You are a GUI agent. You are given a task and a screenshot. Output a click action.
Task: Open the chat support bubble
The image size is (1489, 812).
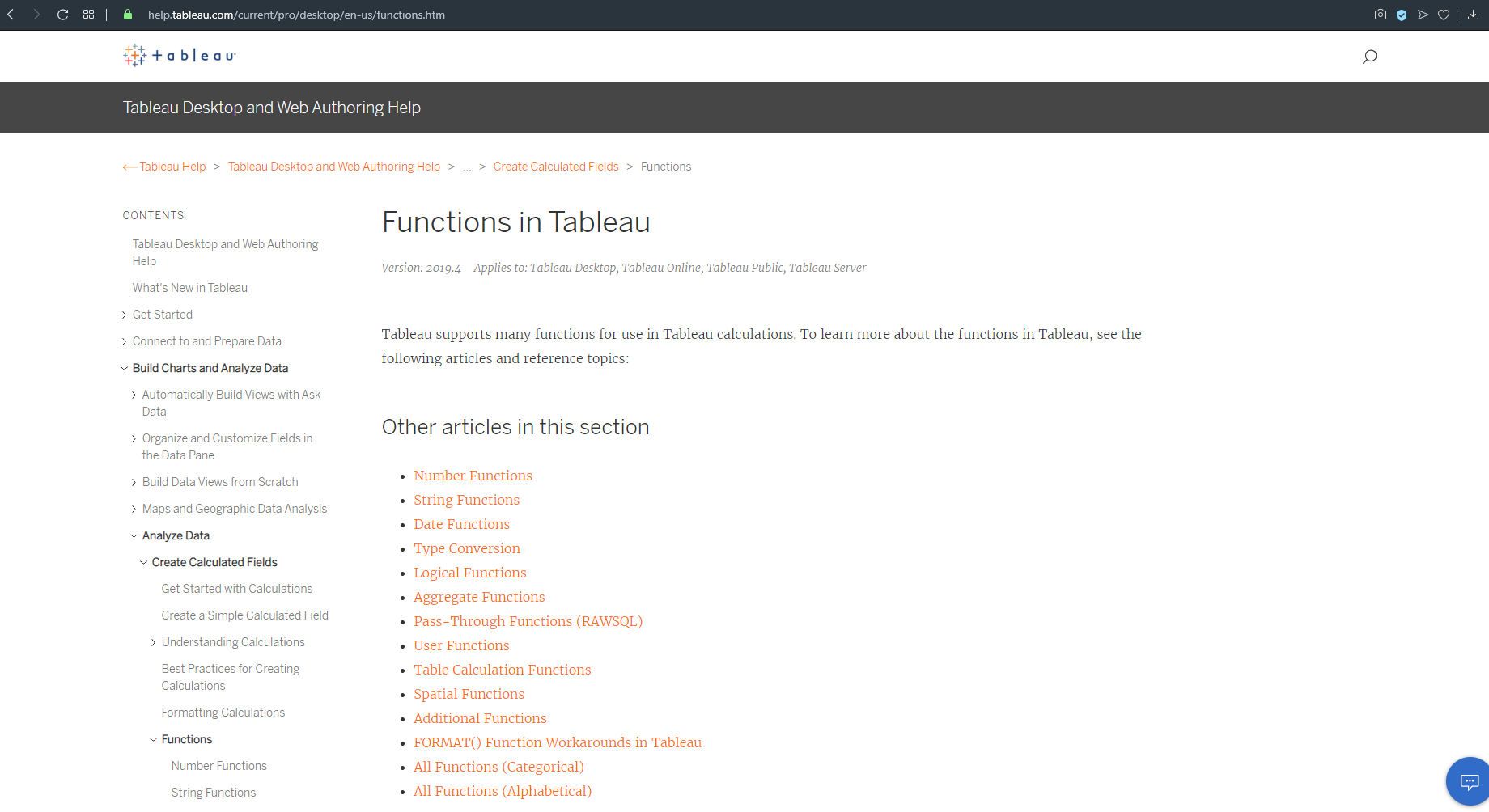[1468, 781]
